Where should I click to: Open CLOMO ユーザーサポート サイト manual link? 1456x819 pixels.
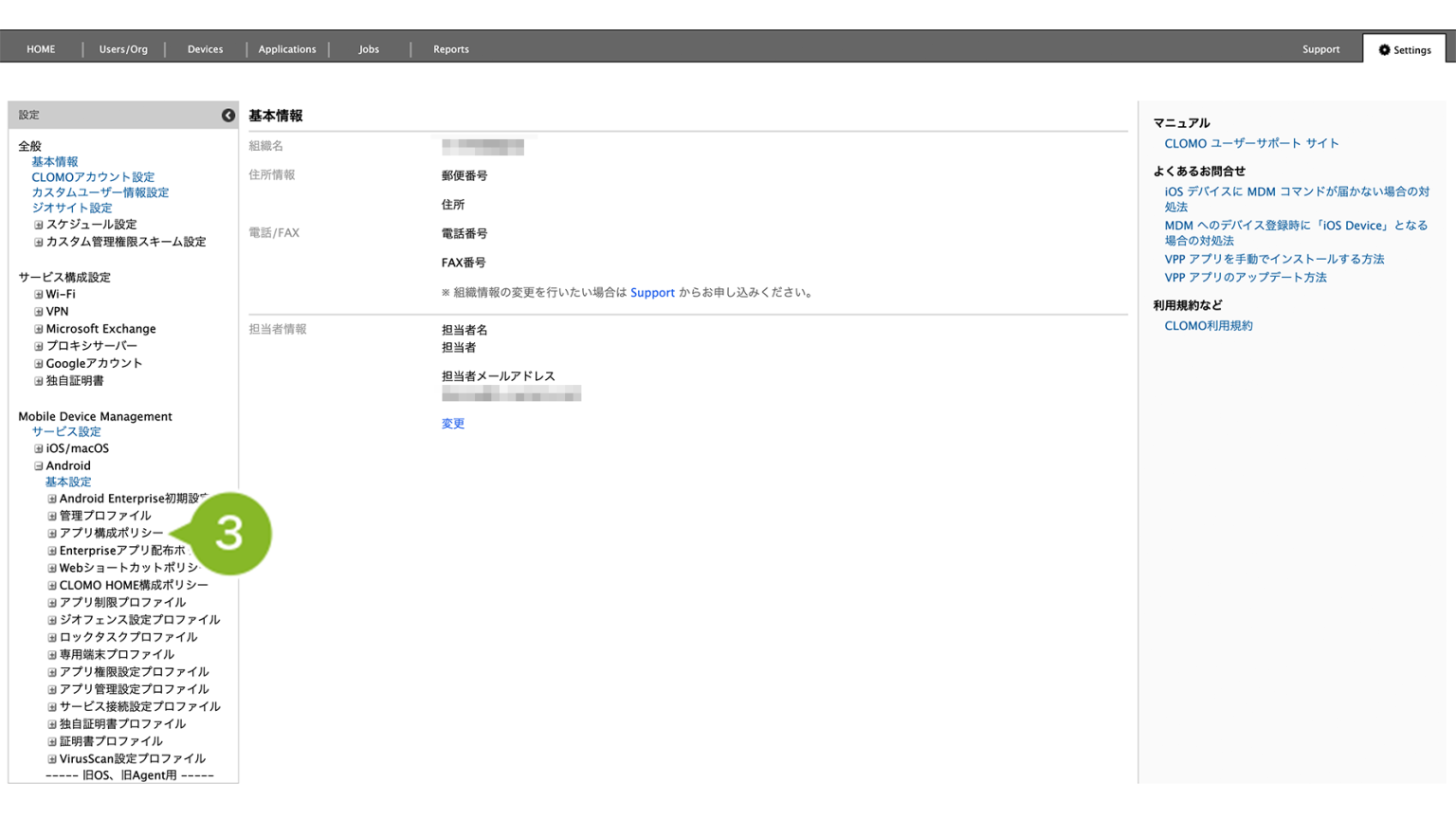(x=1250, y=144)
